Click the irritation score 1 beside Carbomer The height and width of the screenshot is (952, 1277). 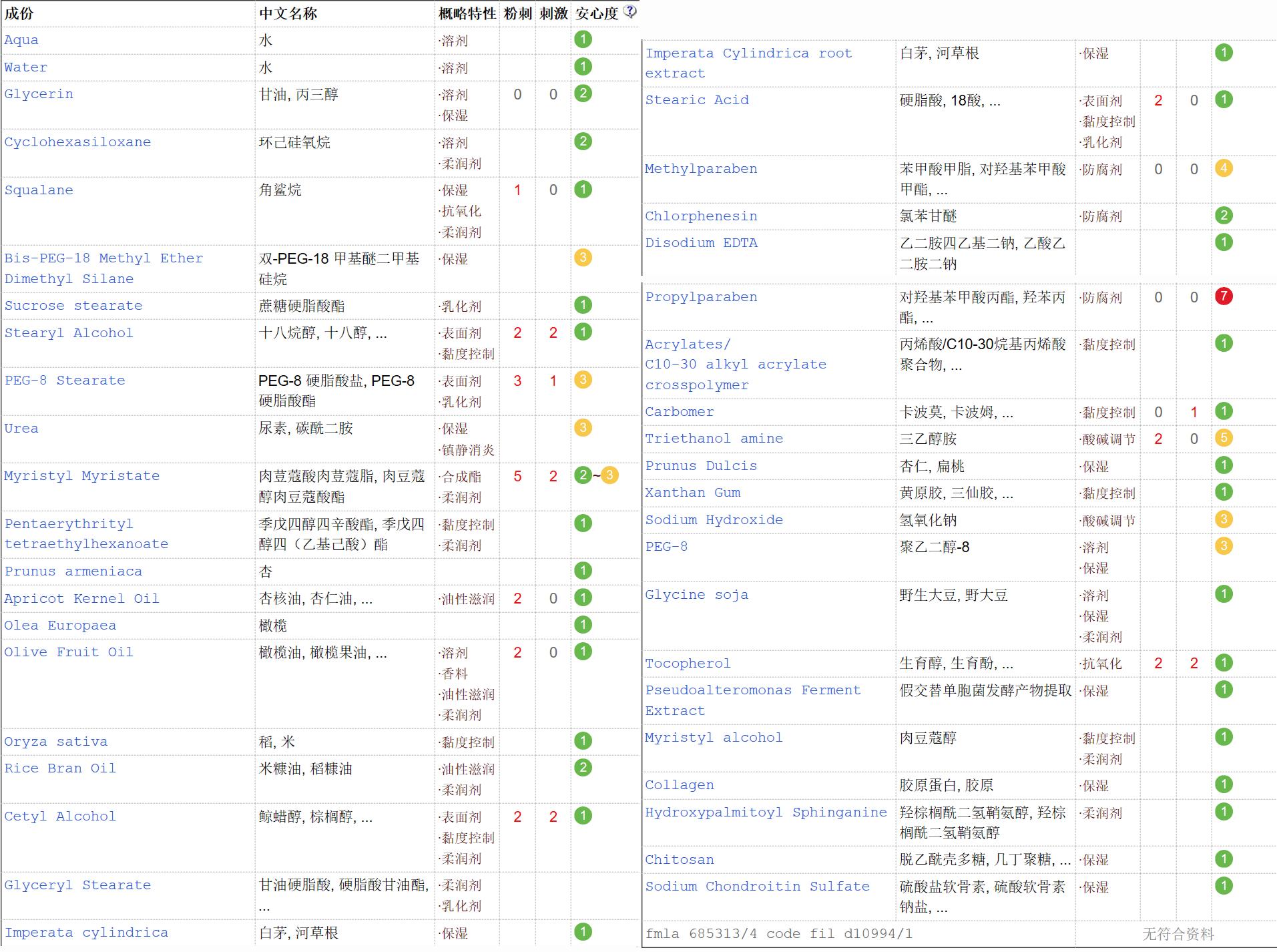1193,412
